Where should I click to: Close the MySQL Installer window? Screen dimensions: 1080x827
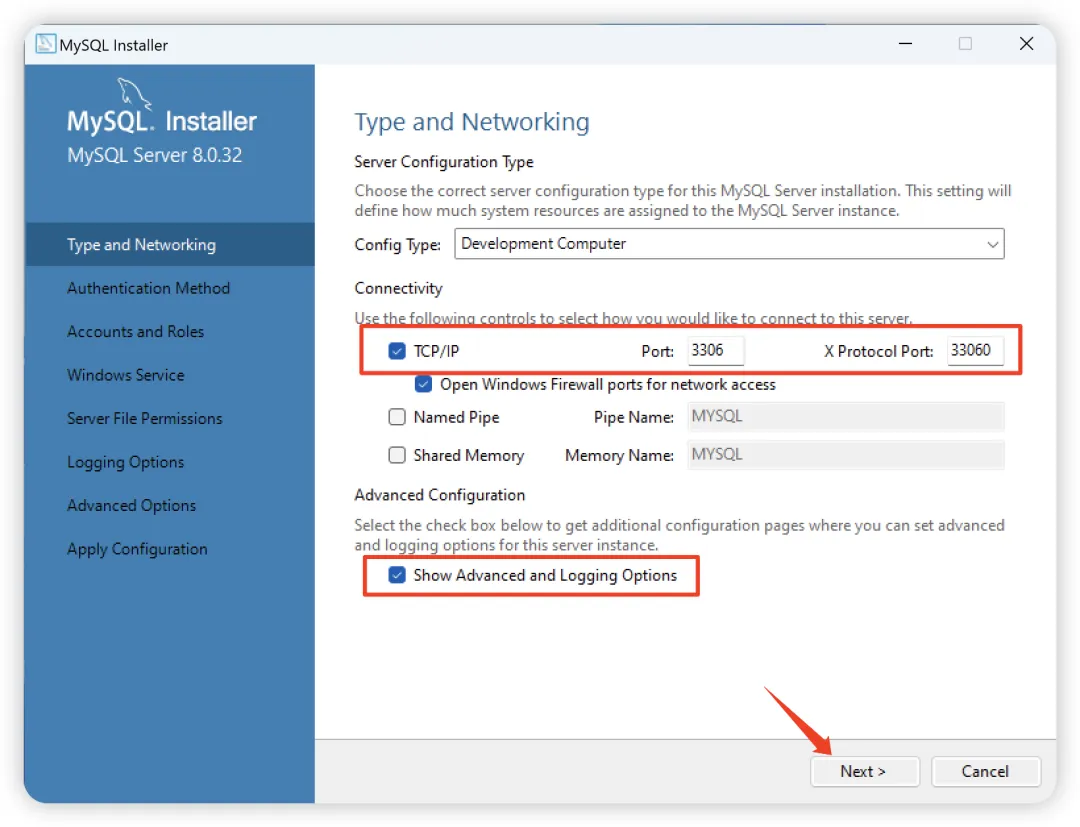coord(1026,44)
